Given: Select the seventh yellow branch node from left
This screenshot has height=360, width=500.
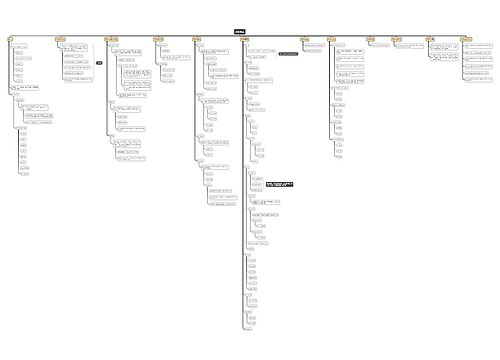Looking at the screenshot, I should pos(304,39).
